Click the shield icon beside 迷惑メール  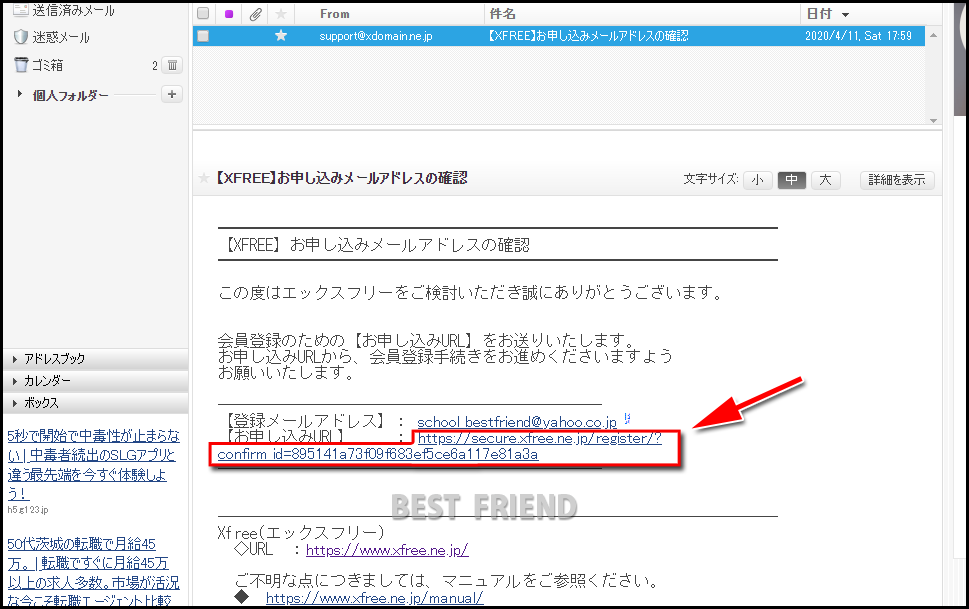21,37
